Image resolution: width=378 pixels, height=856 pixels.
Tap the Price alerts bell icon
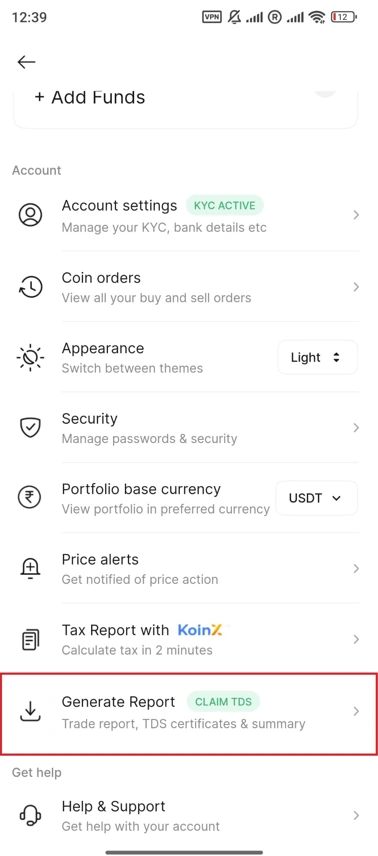(x=31, y=569)
